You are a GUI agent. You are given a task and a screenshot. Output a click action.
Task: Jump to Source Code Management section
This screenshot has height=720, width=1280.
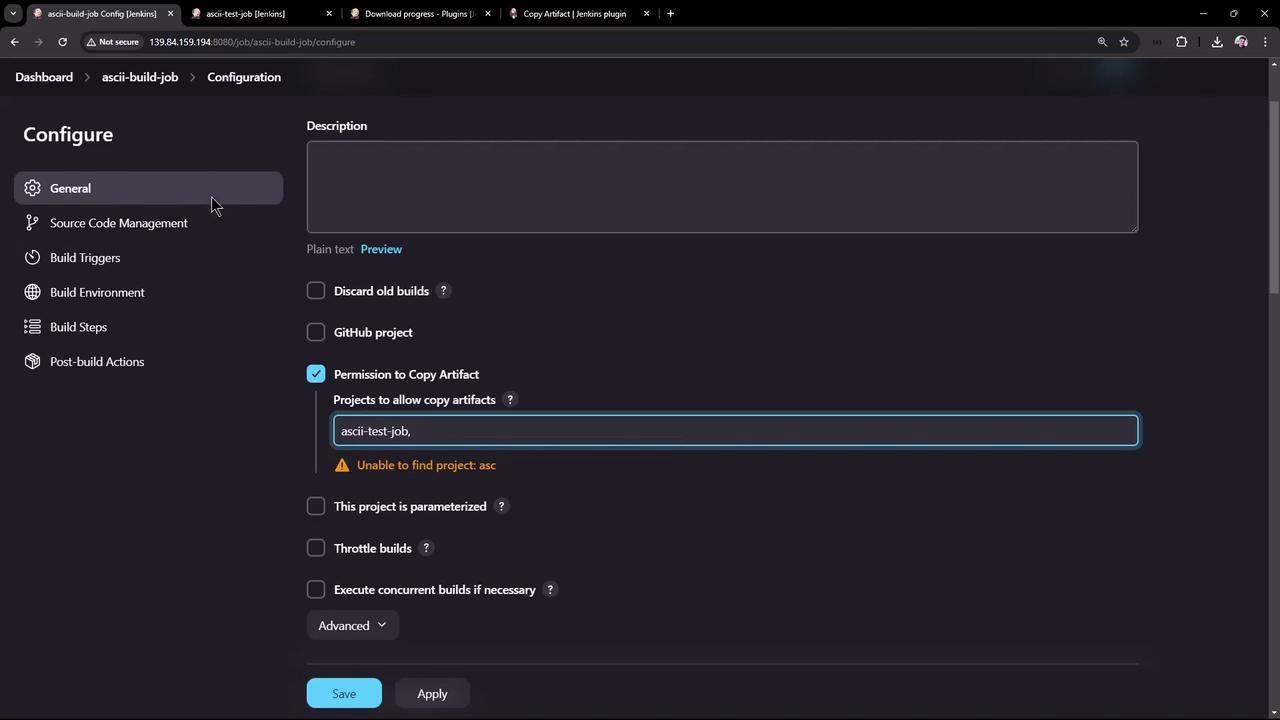pyautogui.click(x=149, y=223)
